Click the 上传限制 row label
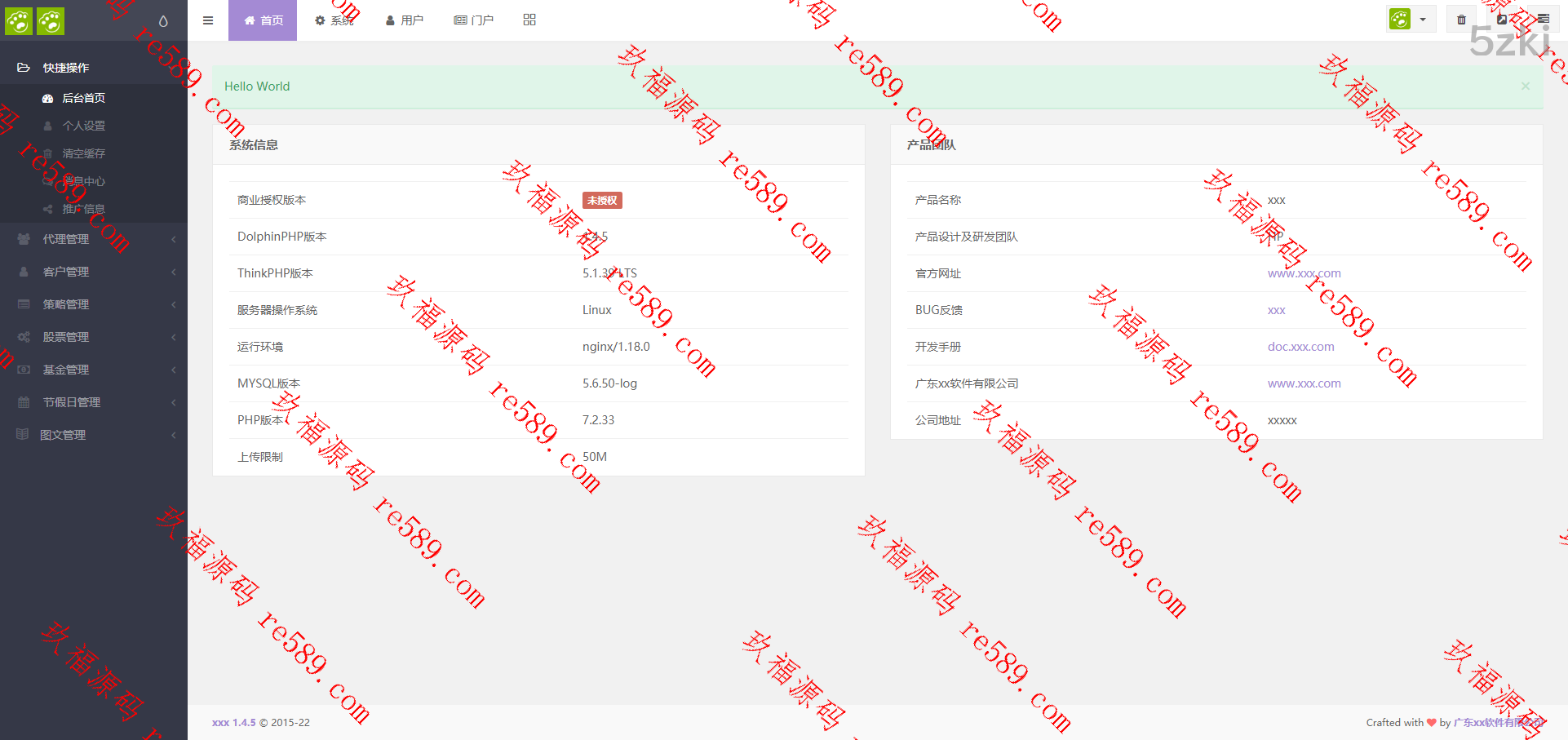 pyautogui.click(x=260, y=457)
